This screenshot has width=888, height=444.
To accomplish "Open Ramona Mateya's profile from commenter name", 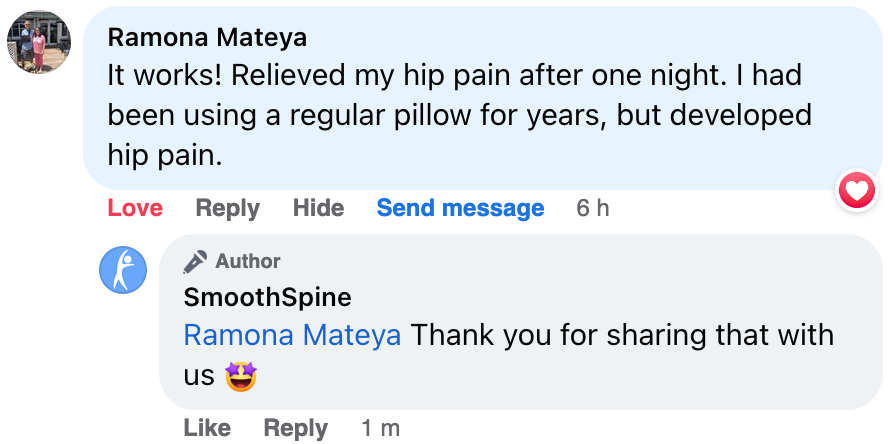I will [207, 38].
